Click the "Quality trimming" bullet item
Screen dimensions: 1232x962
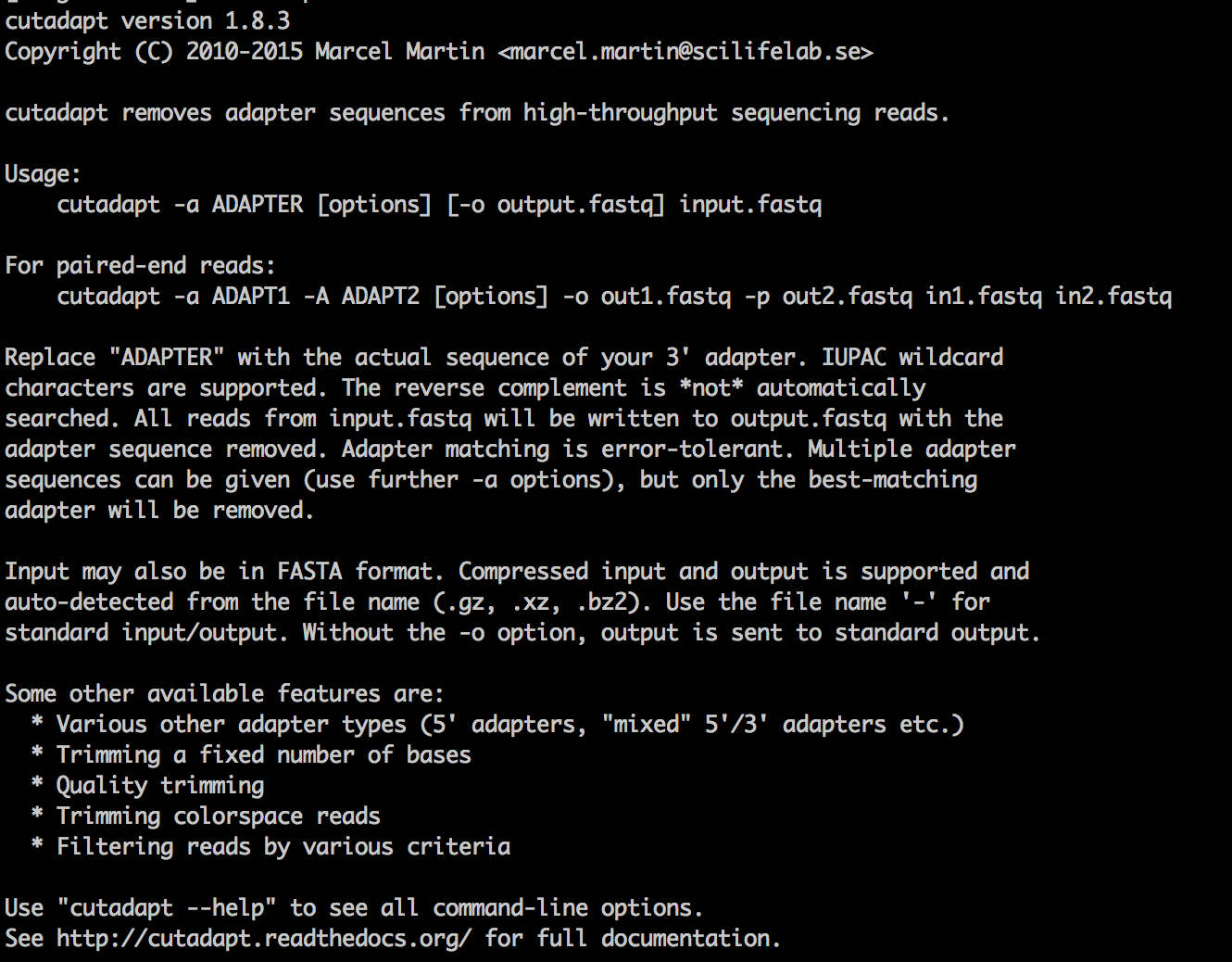[160, 786]
